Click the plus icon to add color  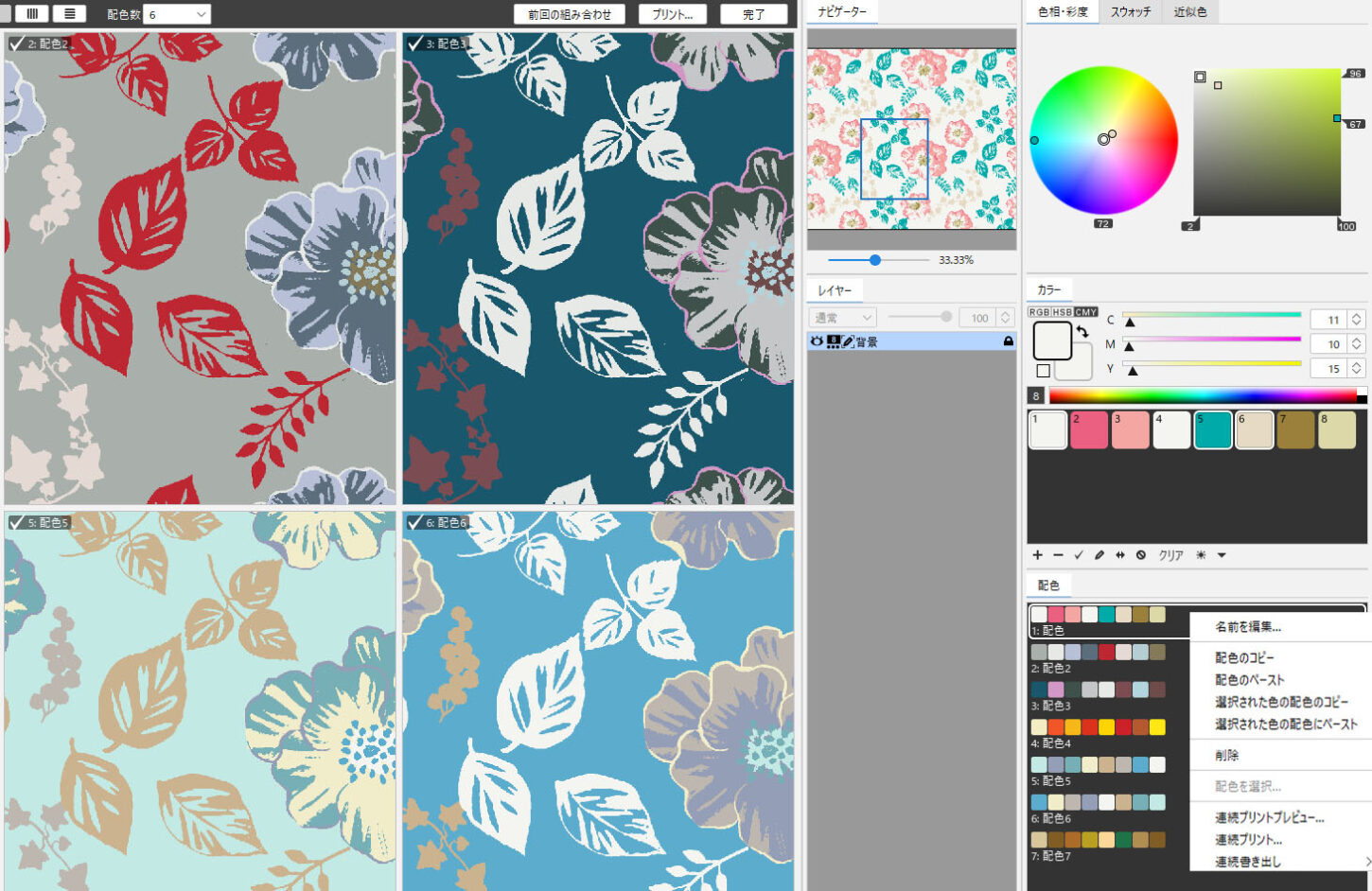[1037, 555]
